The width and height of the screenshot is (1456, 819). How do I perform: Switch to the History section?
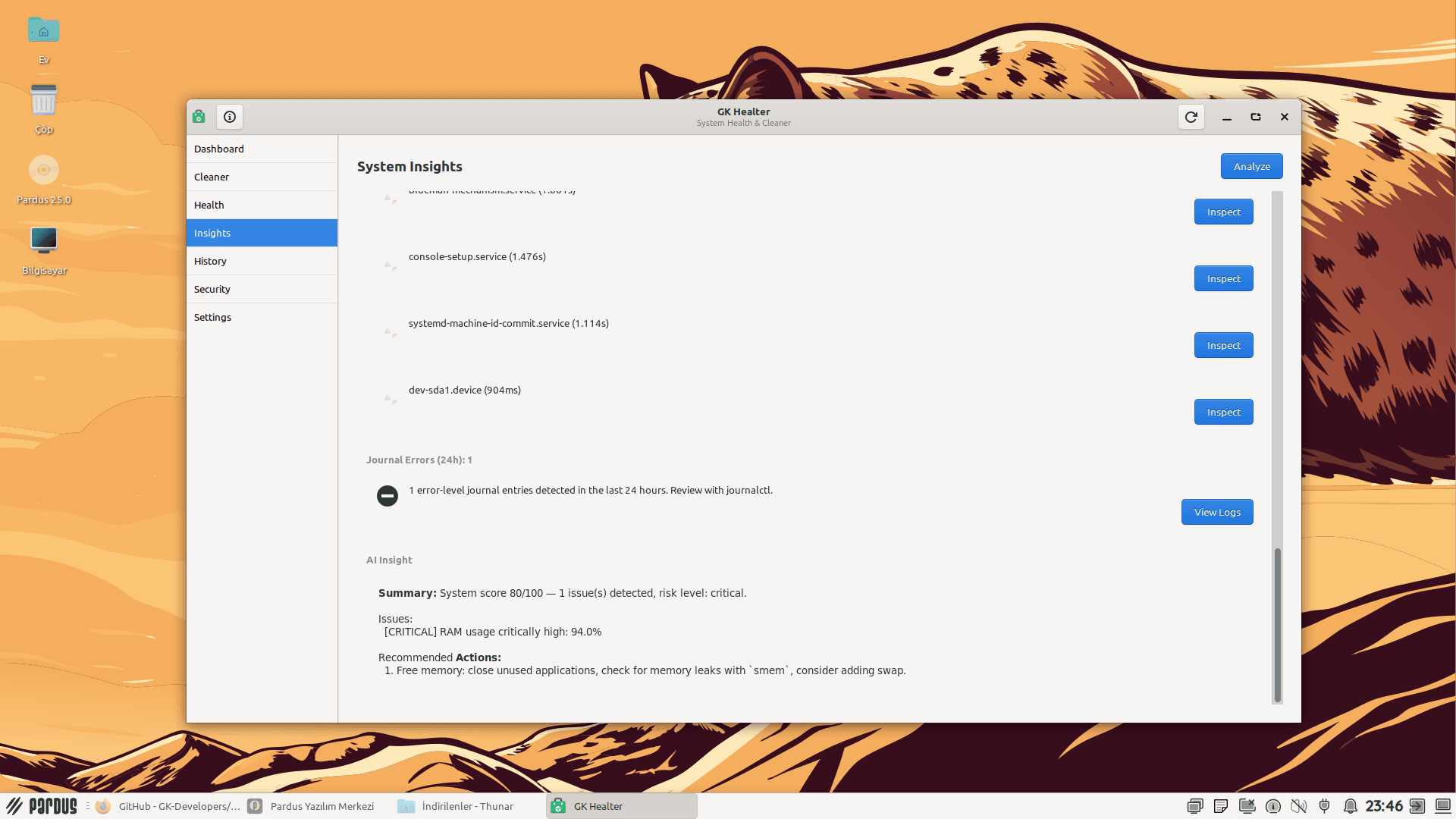point(261,261)
